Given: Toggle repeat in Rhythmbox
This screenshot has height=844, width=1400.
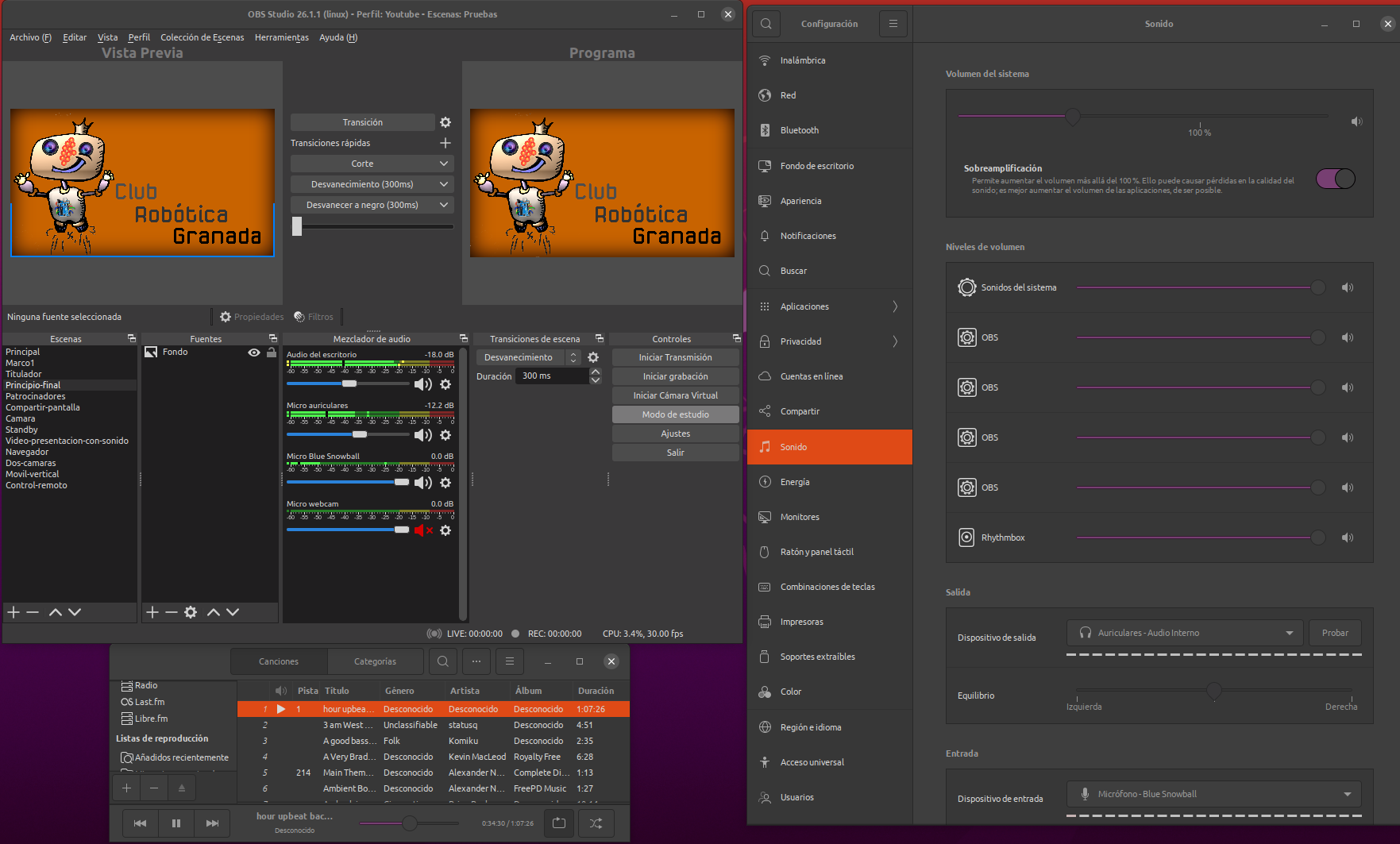Looking at the screenshot, I should (x=559, y=823).
